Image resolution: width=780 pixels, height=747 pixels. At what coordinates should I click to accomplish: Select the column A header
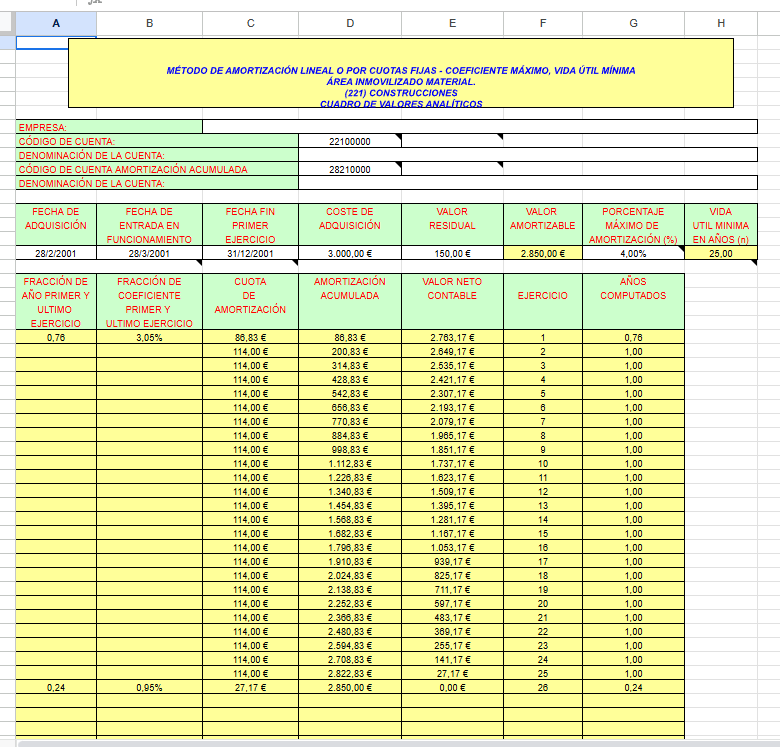point(55,24)
